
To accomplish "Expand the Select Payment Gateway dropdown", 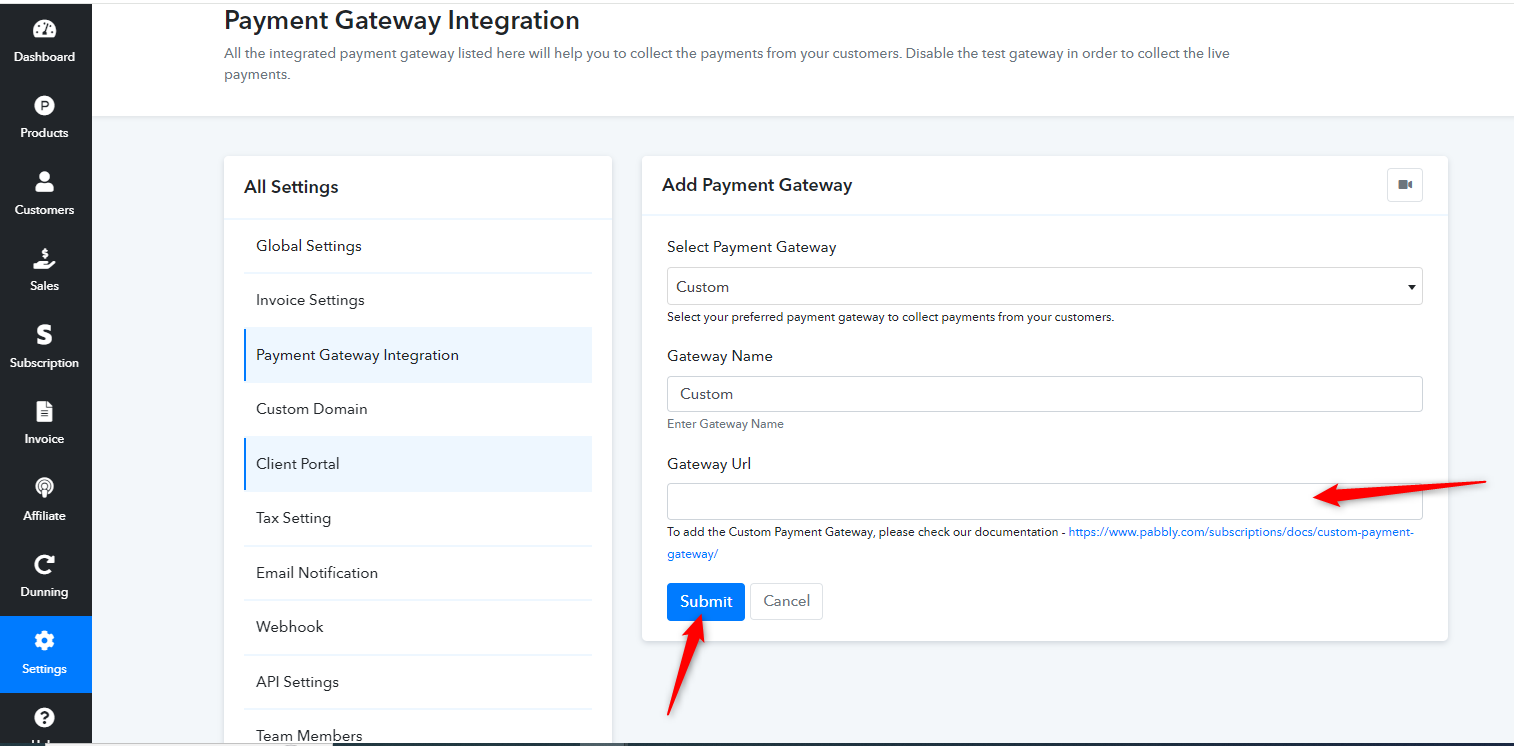I will coord(1044,286).
